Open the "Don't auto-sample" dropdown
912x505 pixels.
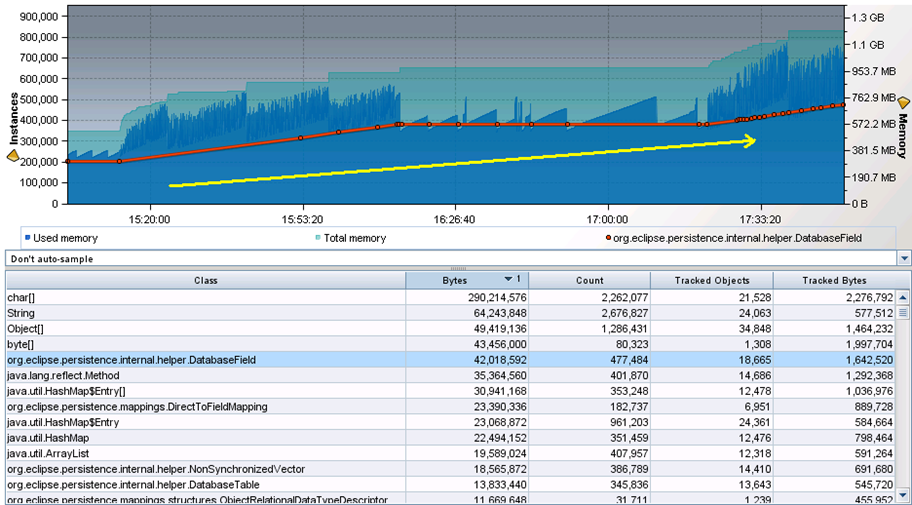(450, 258)
